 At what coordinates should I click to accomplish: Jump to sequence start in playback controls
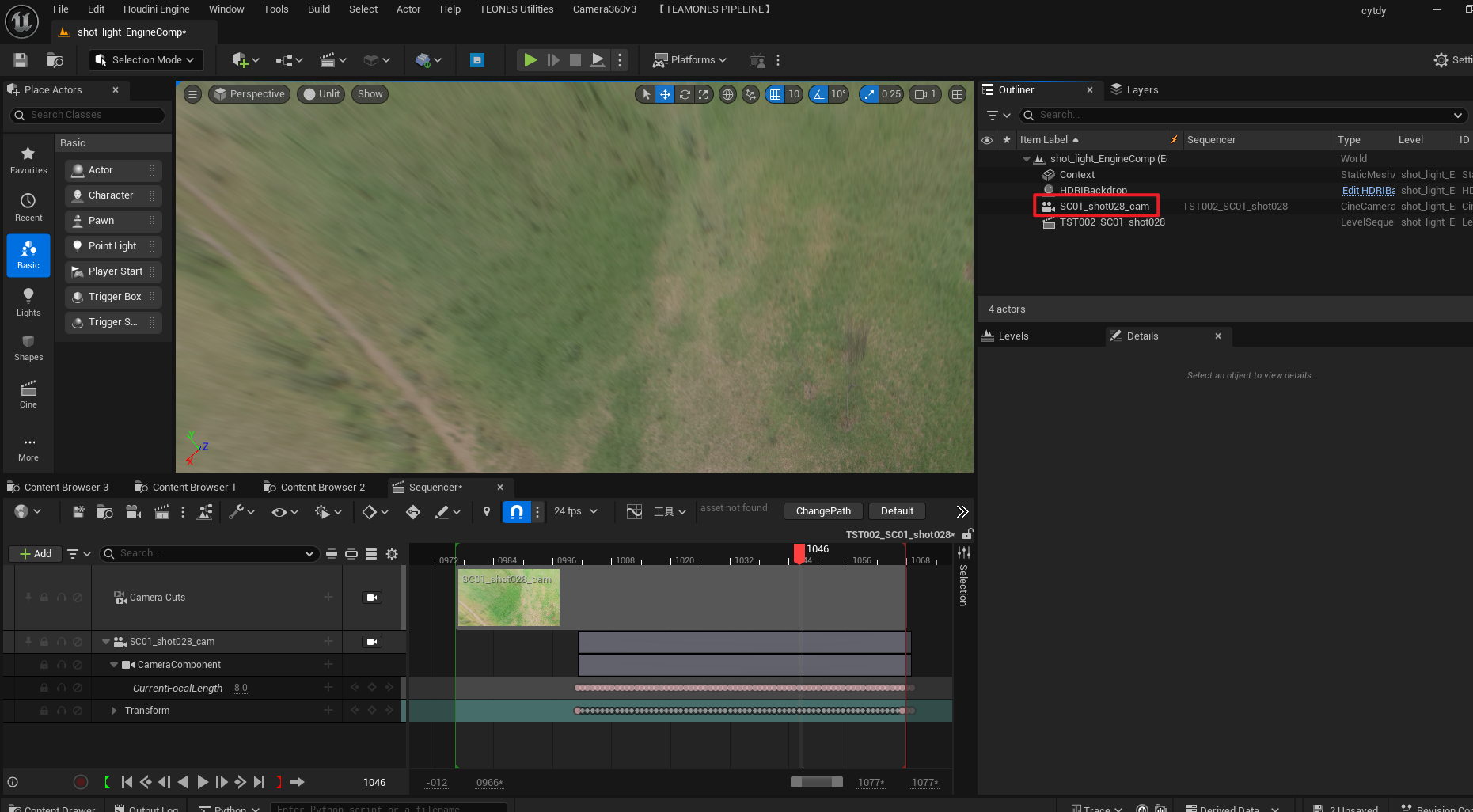127,782
